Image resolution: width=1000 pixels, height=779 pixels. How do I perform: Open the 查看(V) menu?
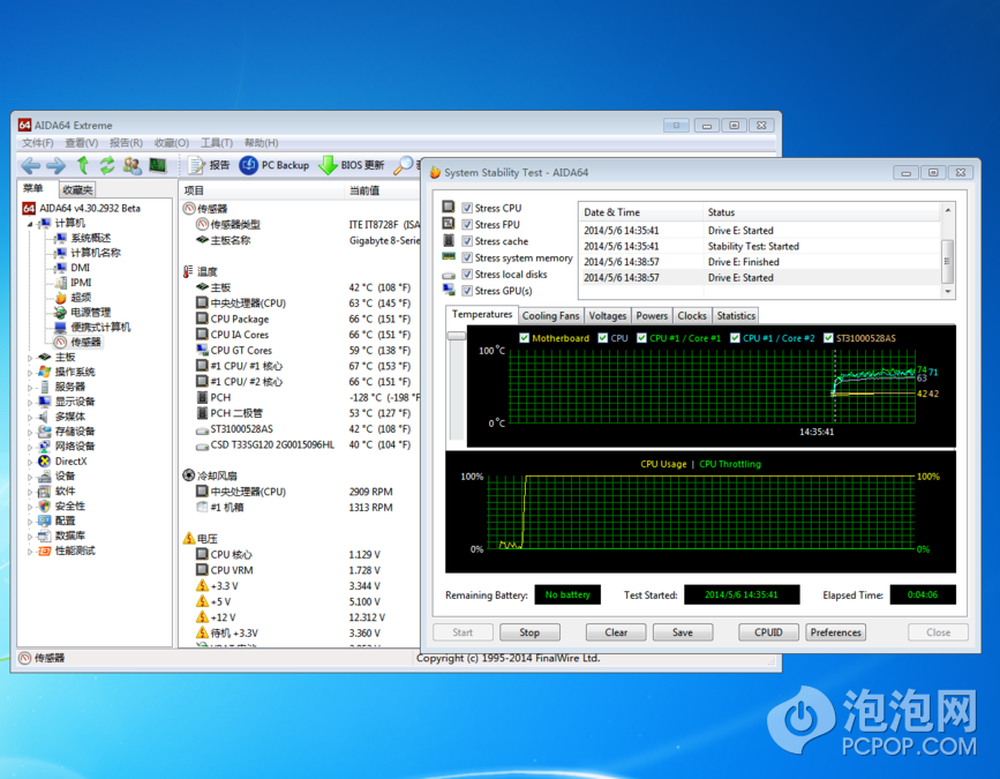pyautogui.click(x=82, y=143)
